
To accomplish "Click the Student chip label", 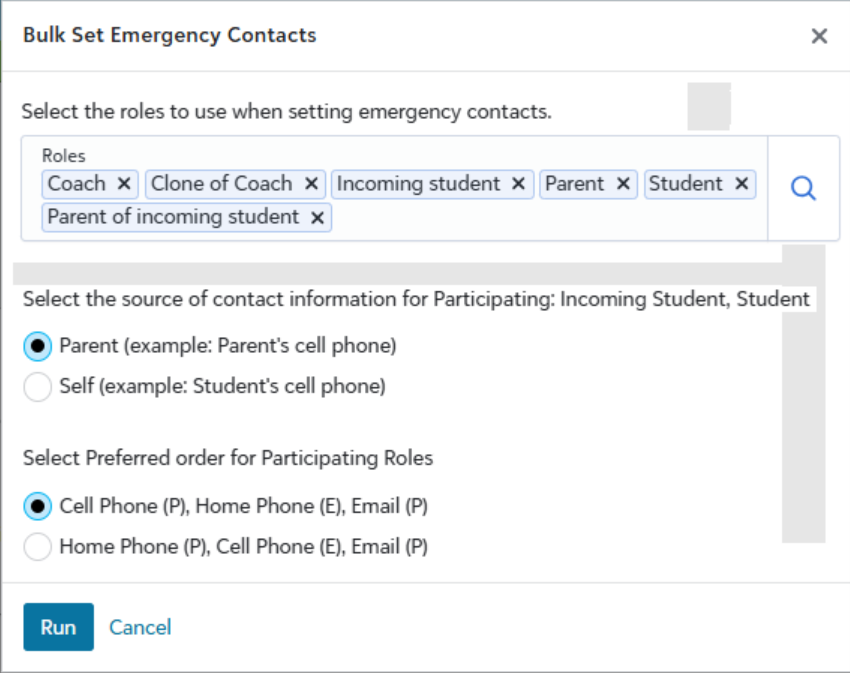I will click(x=685, y=184).
